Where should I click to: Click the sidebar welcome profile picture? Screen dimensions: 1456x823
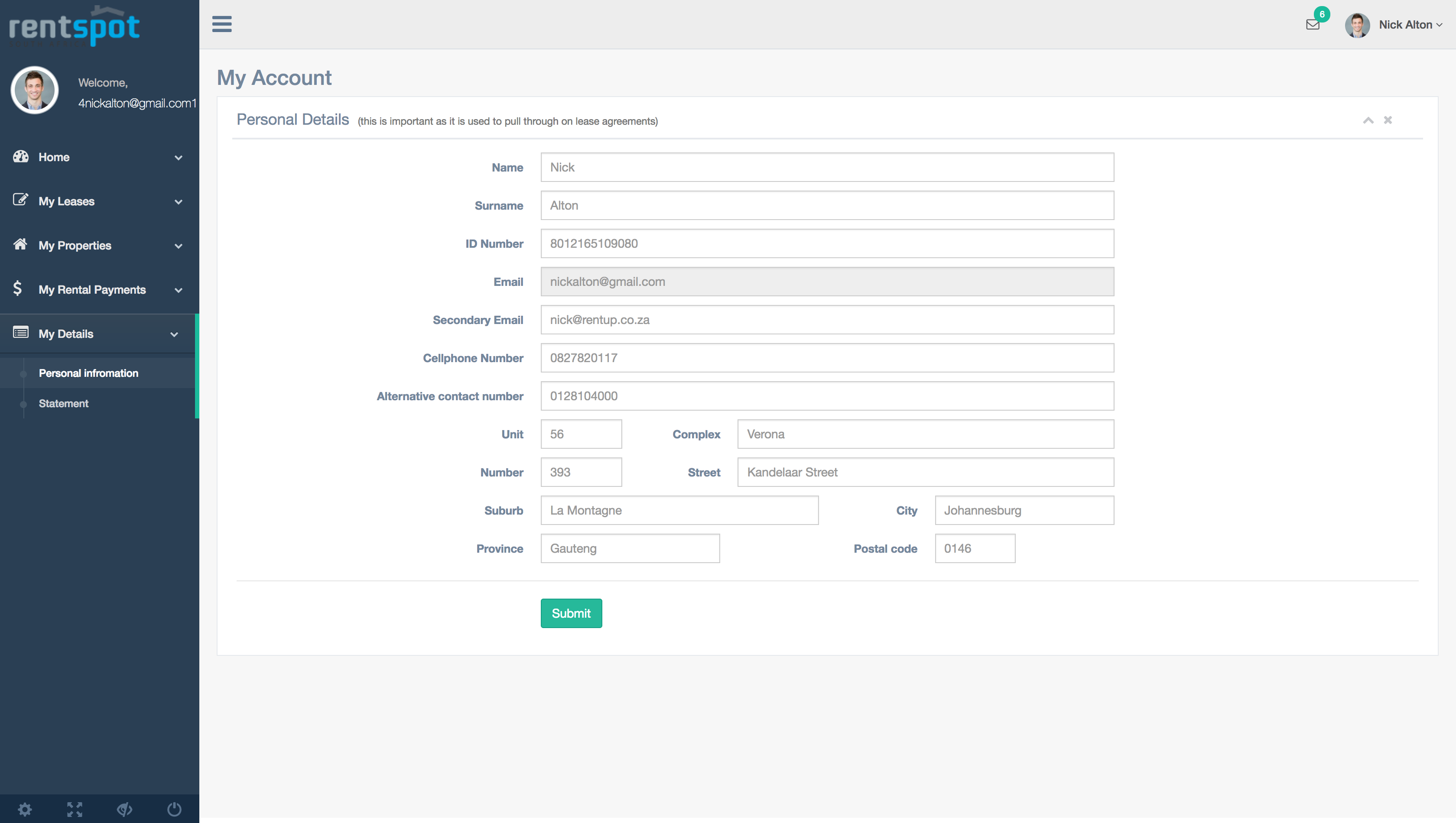(x=35, y=91)
